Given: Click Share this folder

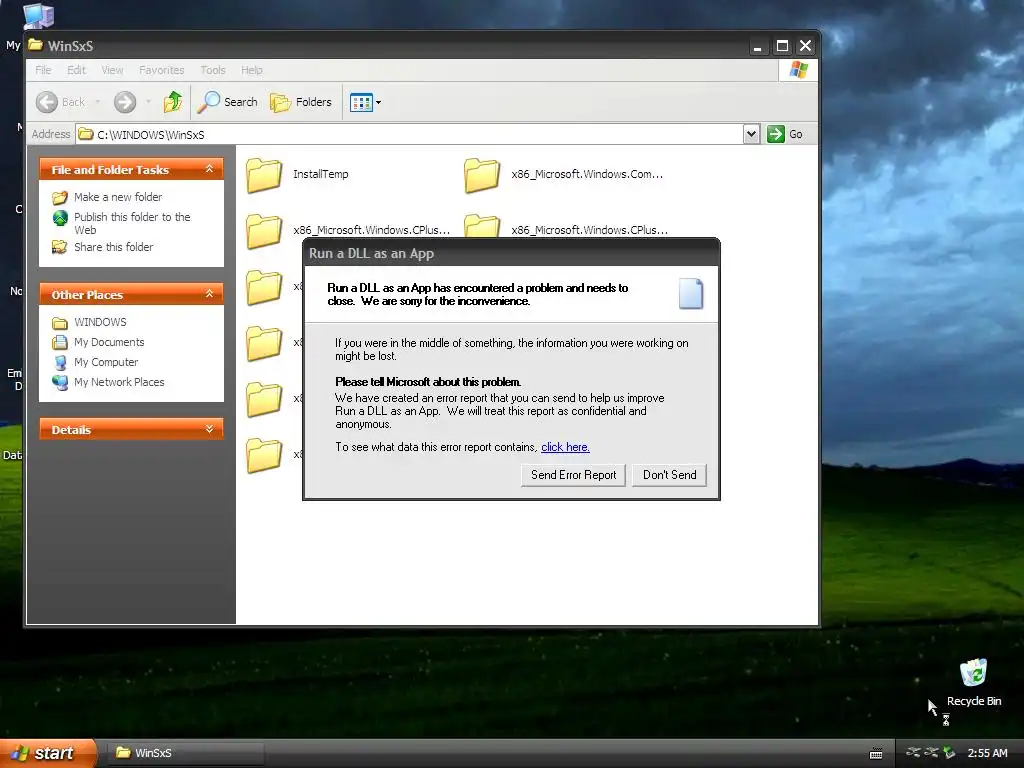Looking at the screenshot, I should (114, 247).
